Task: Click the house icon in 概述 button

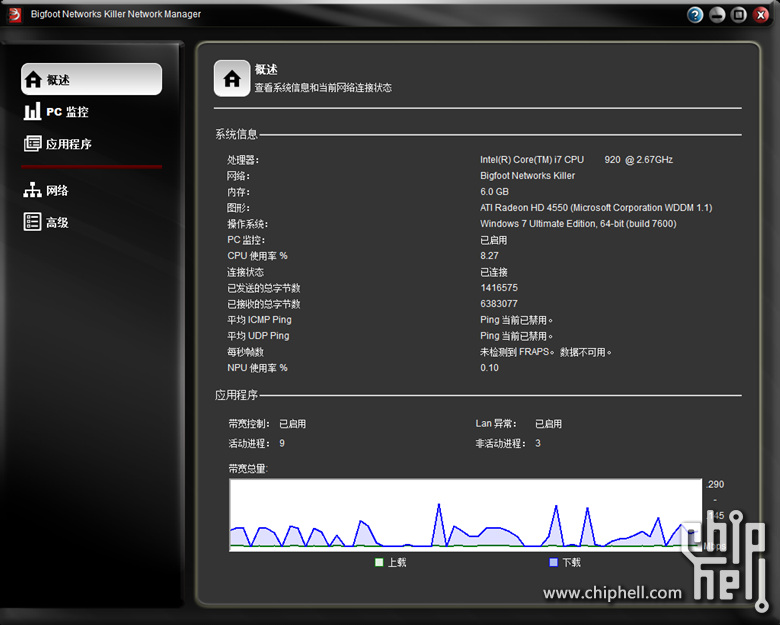Action: tap(33, 80)
